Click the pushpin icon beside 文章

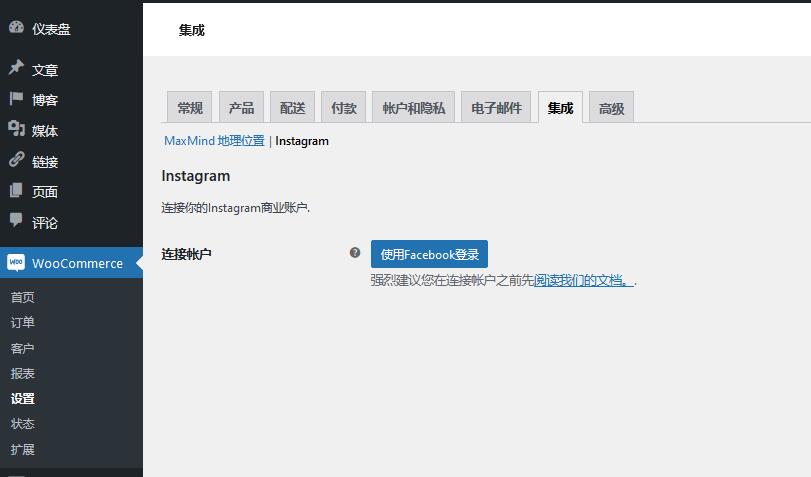coord(17,67)
